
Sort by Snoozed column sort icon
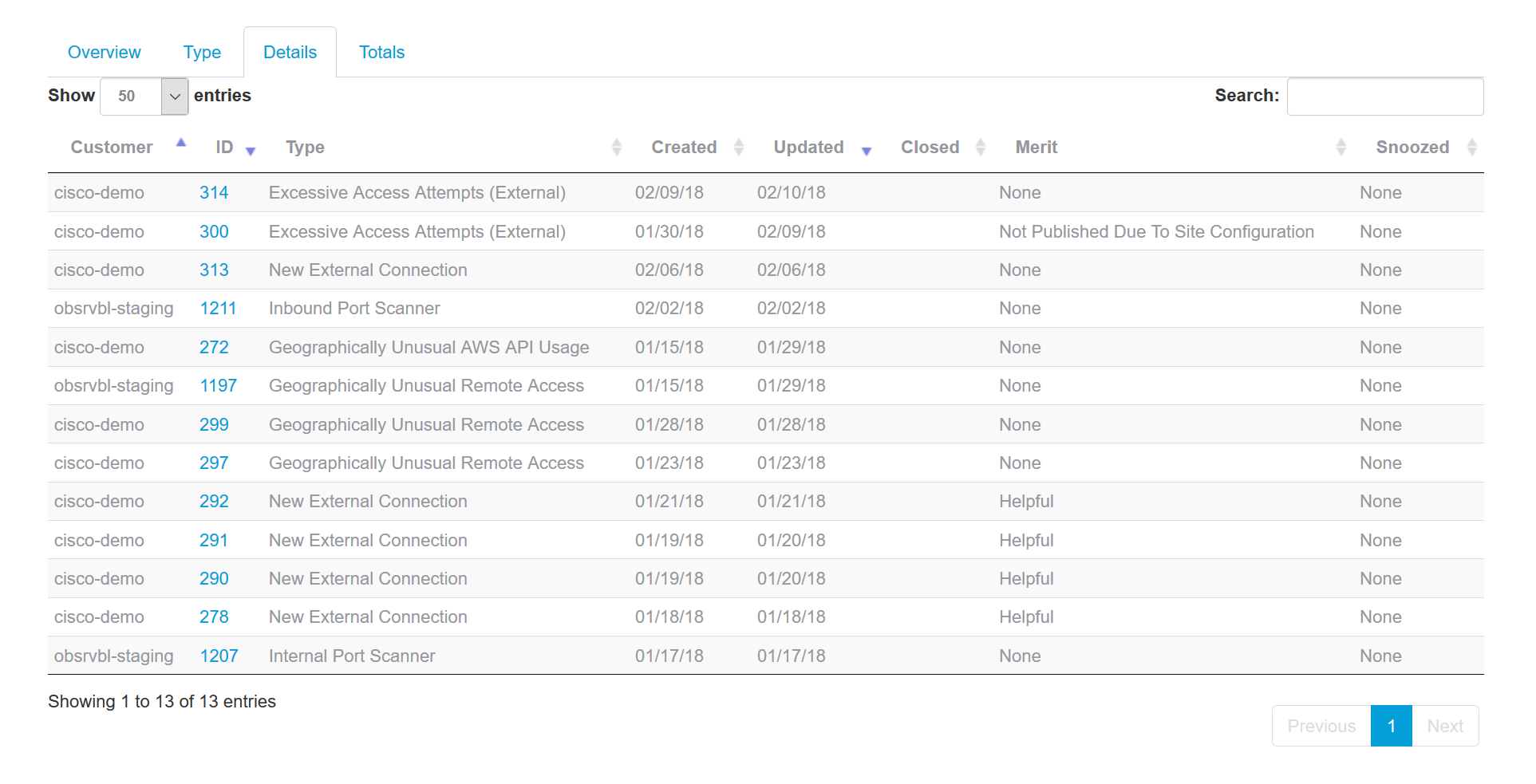[1471, 148]
